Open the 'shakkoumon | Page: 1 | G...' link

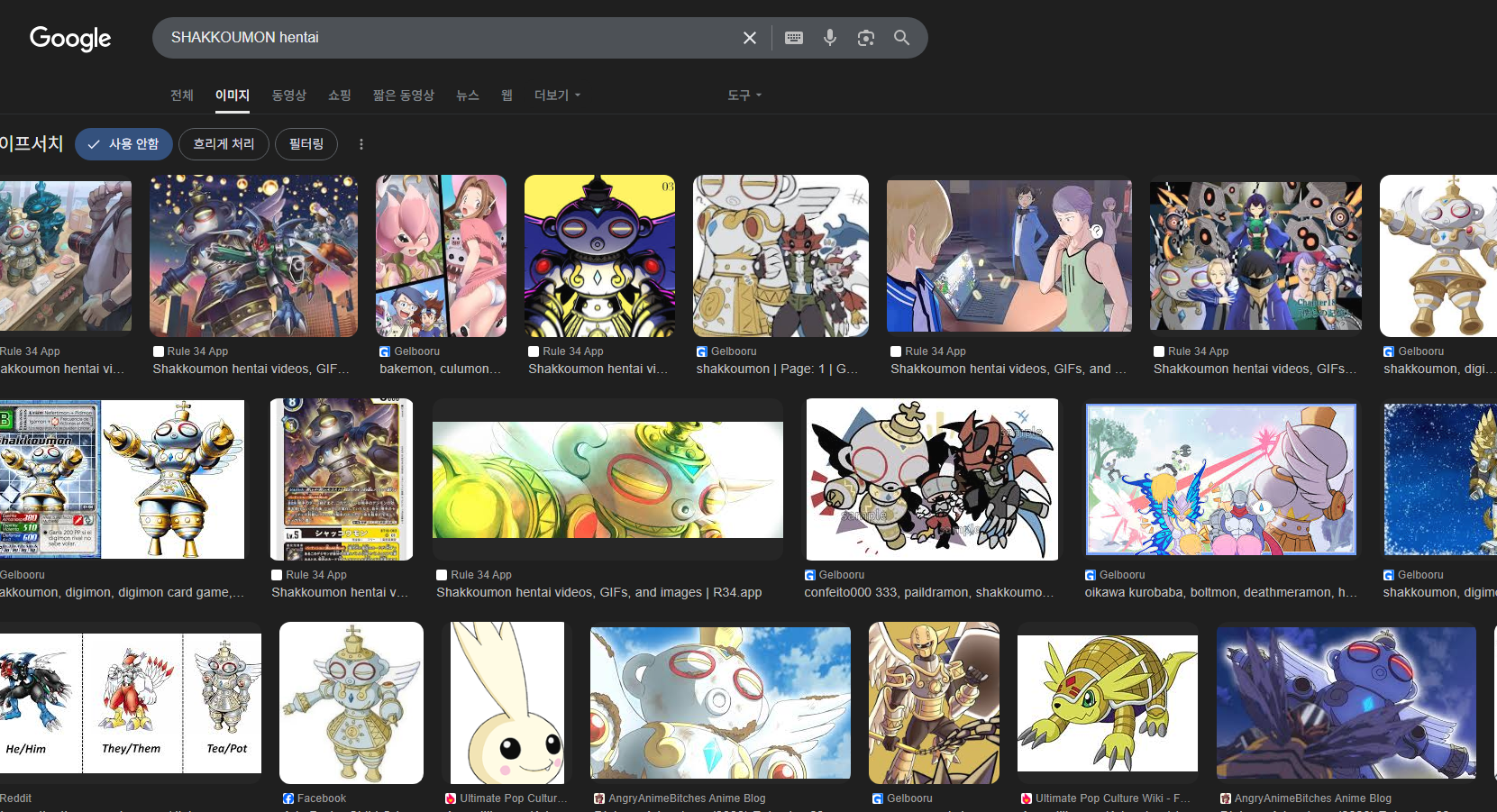click(x=777, y=369)
